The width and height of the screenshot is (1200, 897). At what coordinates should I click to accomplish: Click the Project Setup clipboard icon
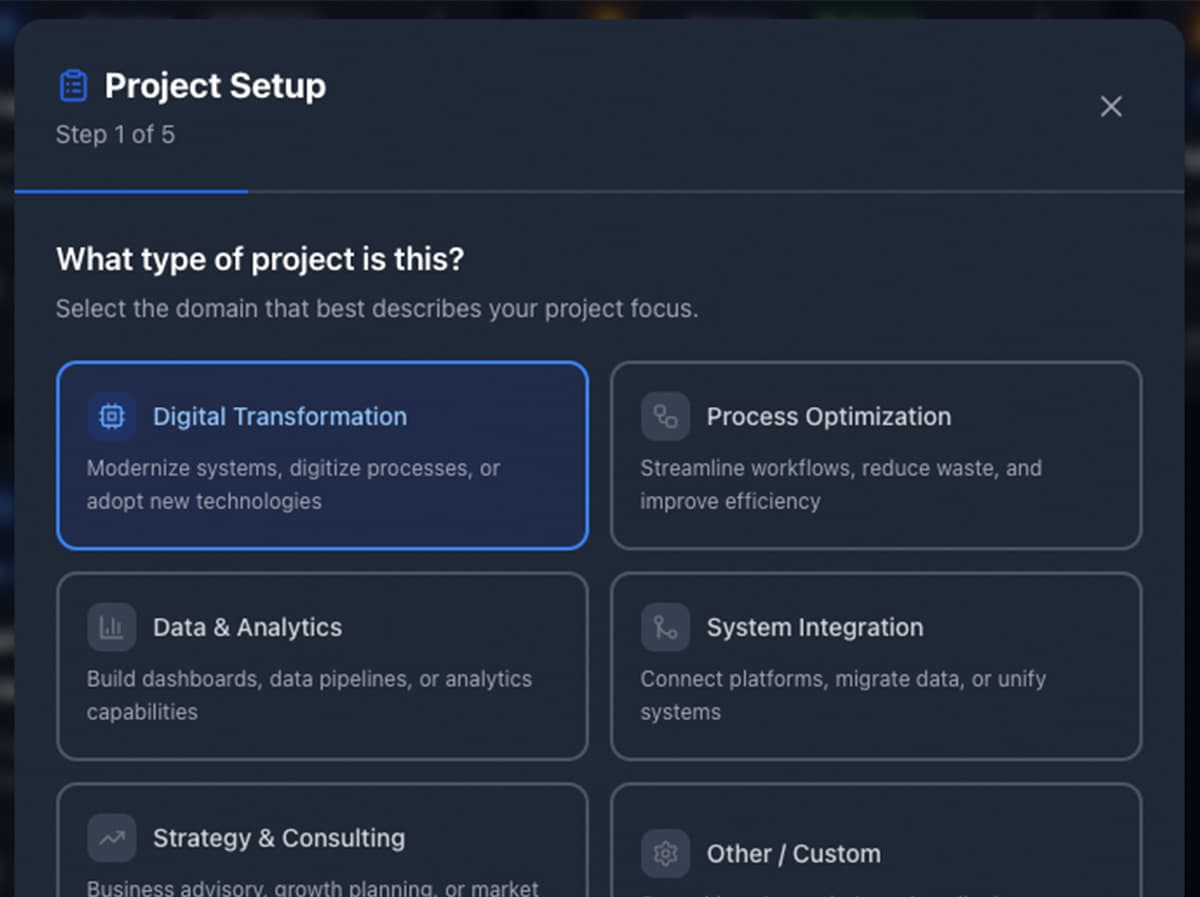73,86
